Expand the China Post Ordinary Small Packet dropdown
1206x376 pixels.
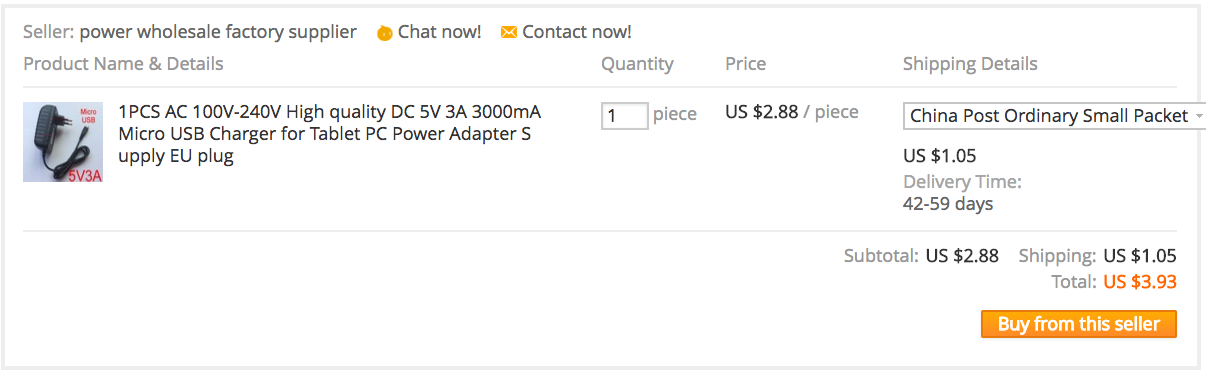click(x=1054, y=116)
